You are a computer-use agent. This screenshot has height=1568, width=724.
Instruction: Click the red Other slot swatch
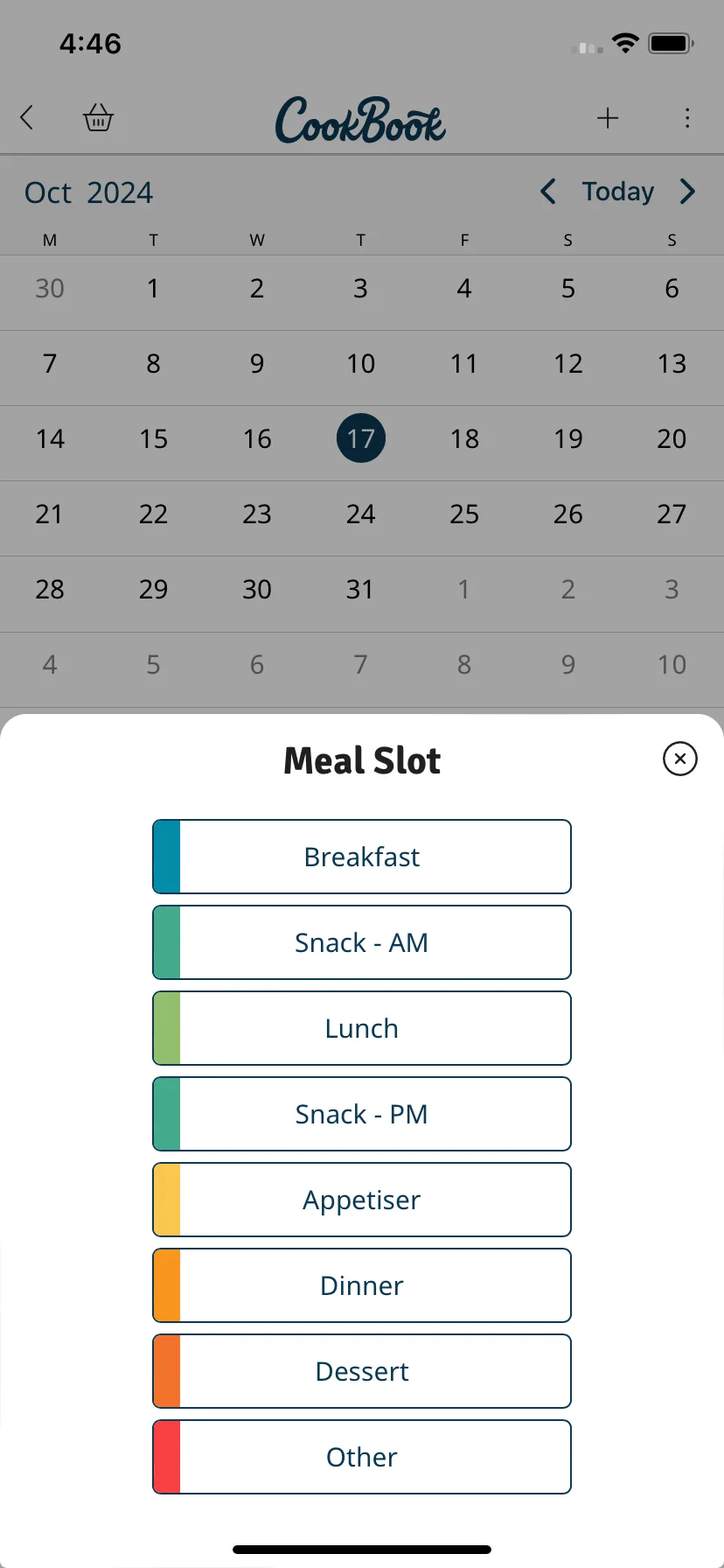coord(167,1457)
